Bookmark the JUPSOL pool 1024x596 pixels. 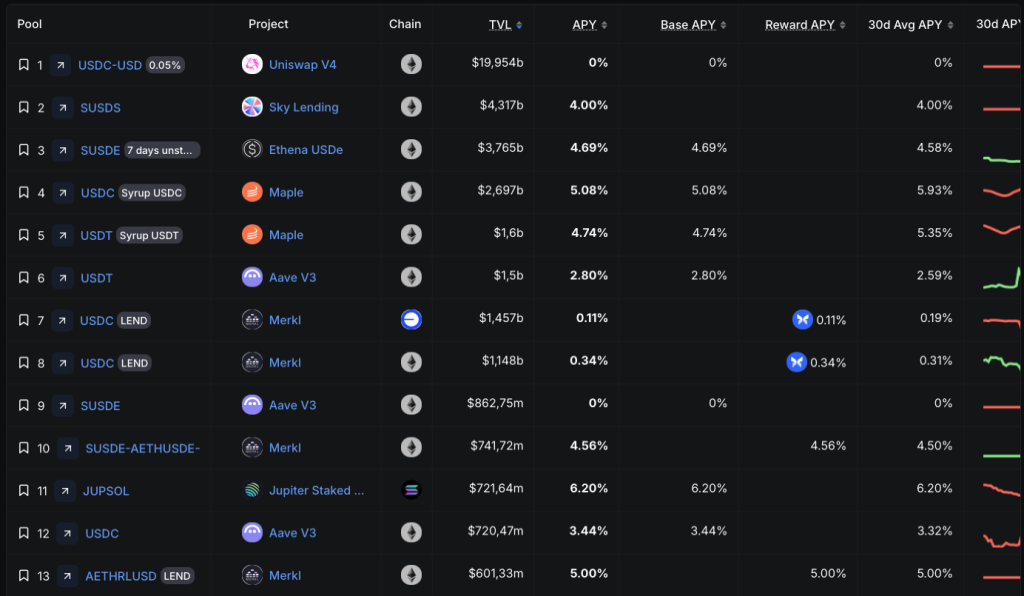pos(24,490)
